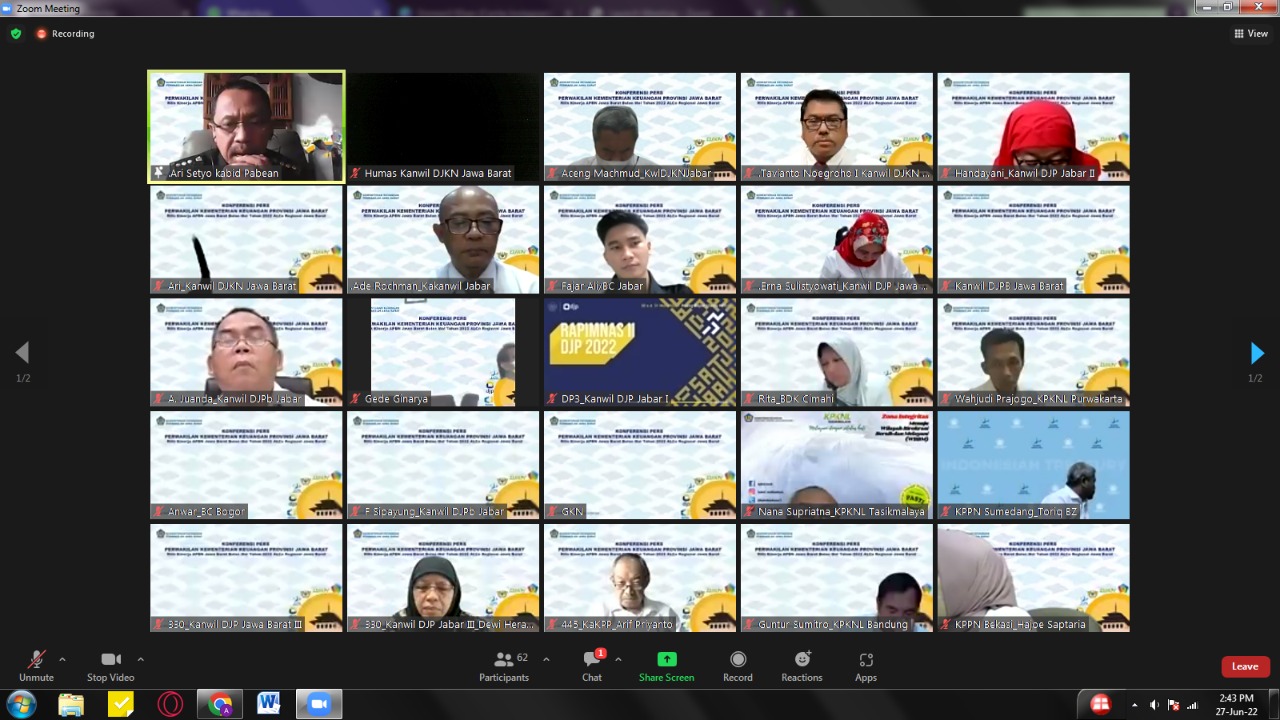Open Google Chrome from the taskbar
Viewport: 1280px width, 720px height.
pyautogui.click(x=220, y=704)
